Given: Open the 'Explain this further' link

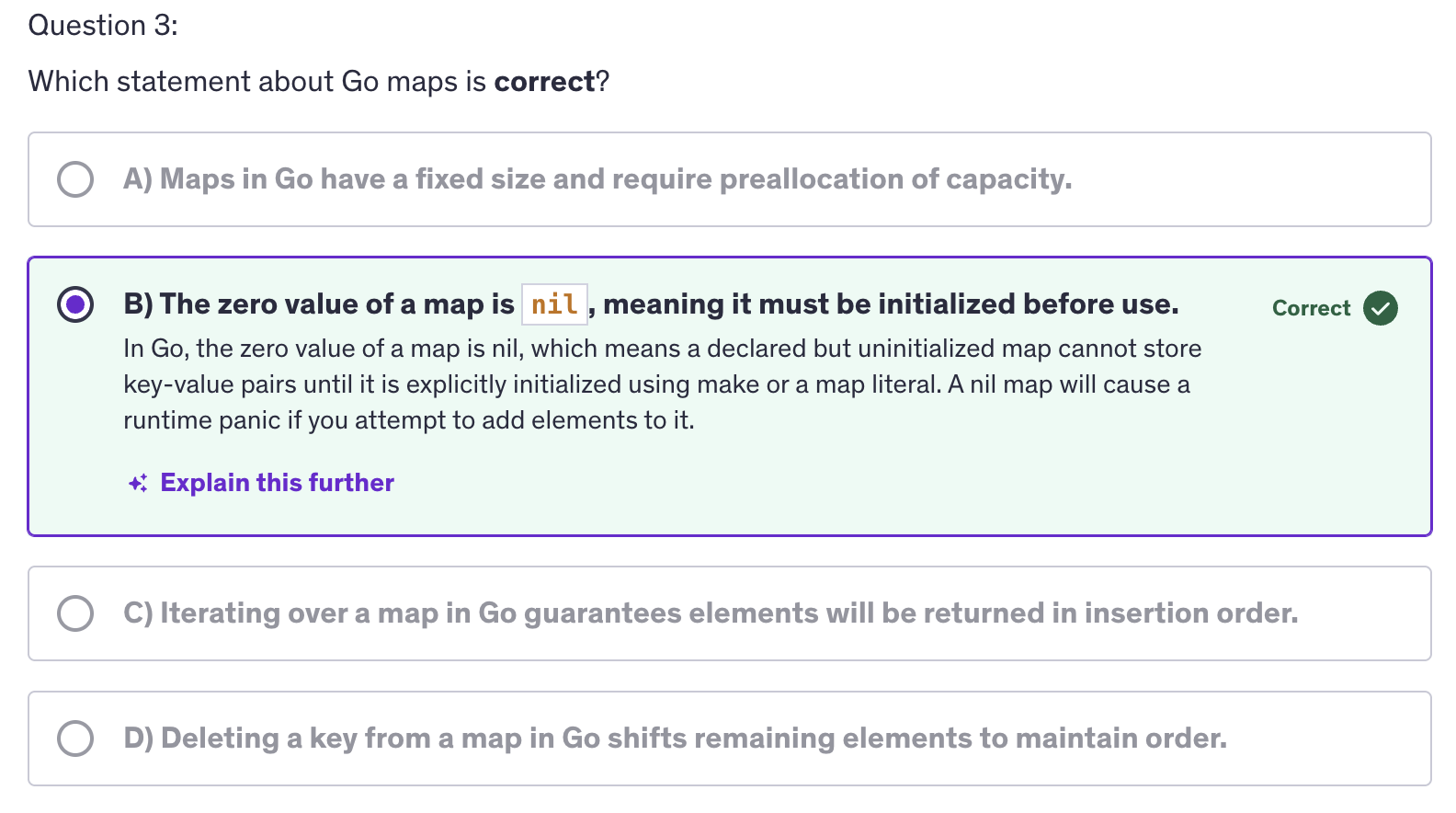Looking at the screenshot, I should click(277, 483).
